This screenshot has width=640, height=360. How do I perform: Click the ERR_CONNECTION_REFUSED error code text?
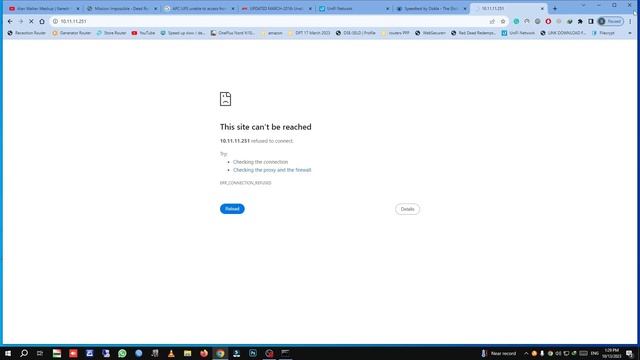(x=245, y=183)
